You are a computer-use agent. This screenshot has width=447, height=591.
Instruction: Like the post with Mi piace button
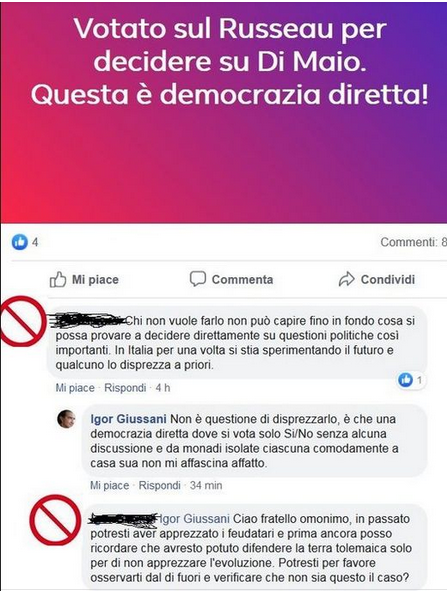[x=84, y=279]
